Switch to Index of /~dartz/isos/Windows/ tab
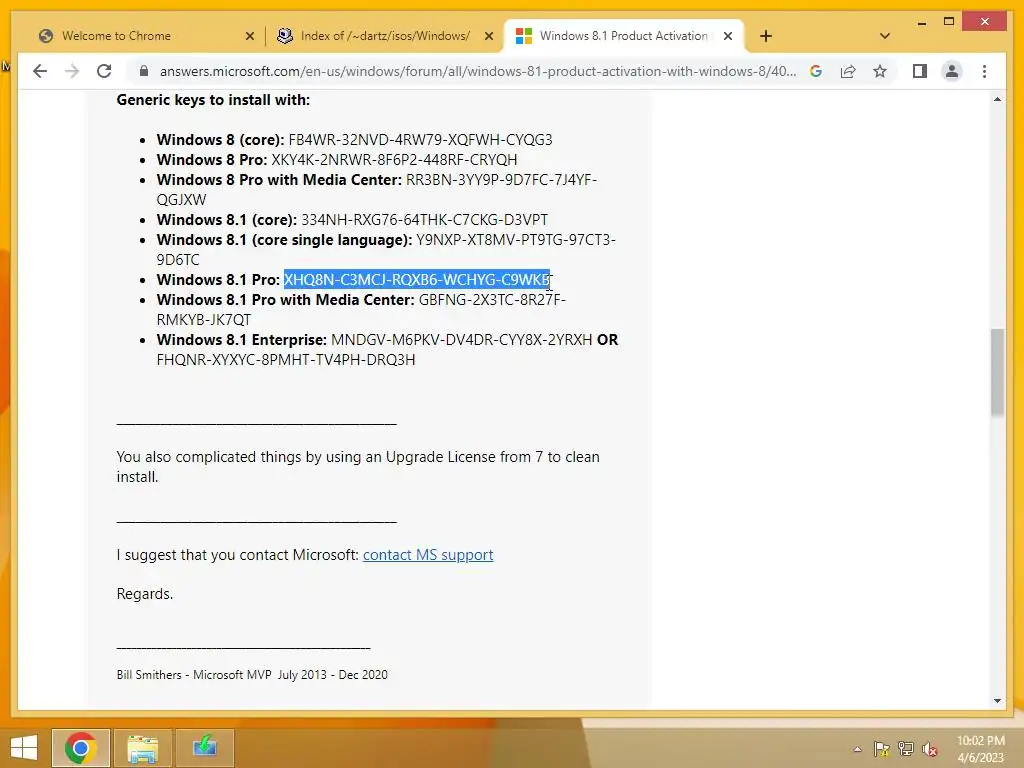 click(x=385, y=36)
